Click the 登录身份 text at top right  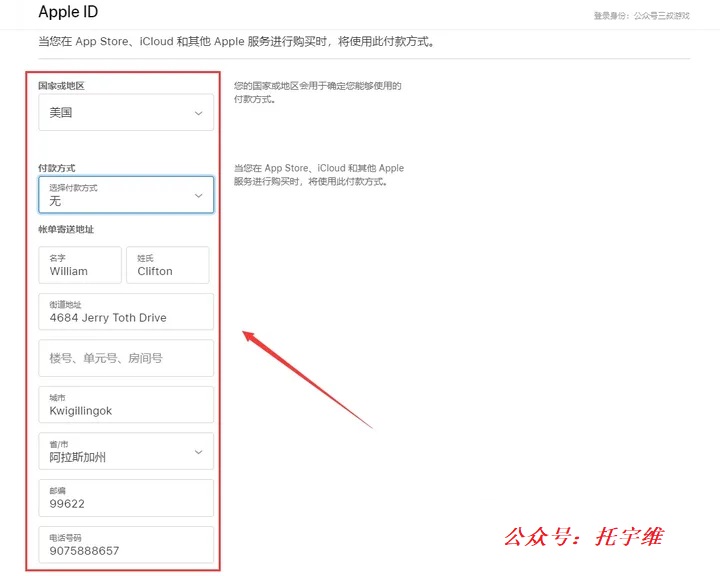(x=641, y=16)
